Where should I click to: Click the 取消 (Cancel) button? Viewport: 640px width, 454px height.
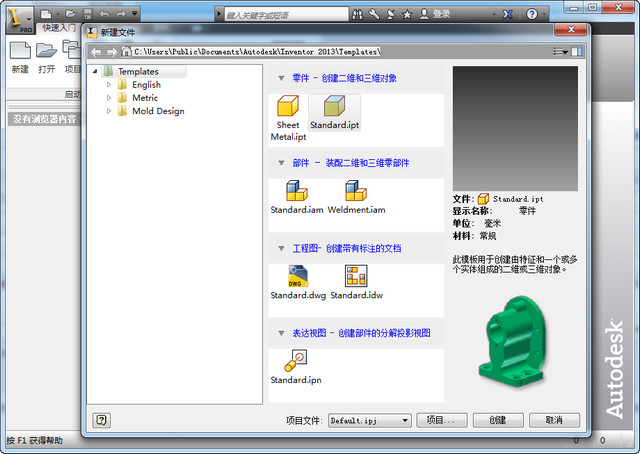[554, 420]
